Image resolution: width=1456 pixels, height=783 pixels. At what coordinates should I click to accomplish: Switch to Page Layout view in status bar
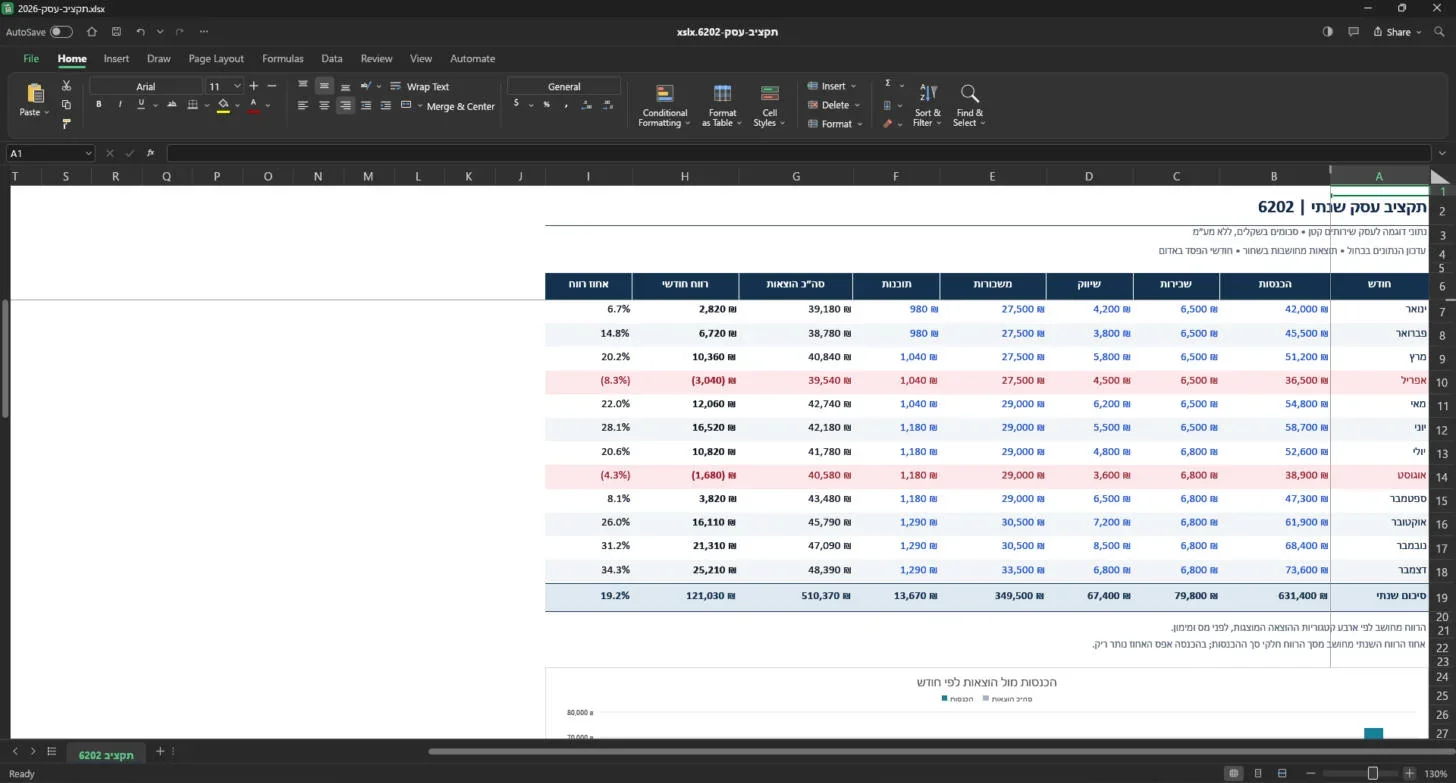click(1258, 773)
